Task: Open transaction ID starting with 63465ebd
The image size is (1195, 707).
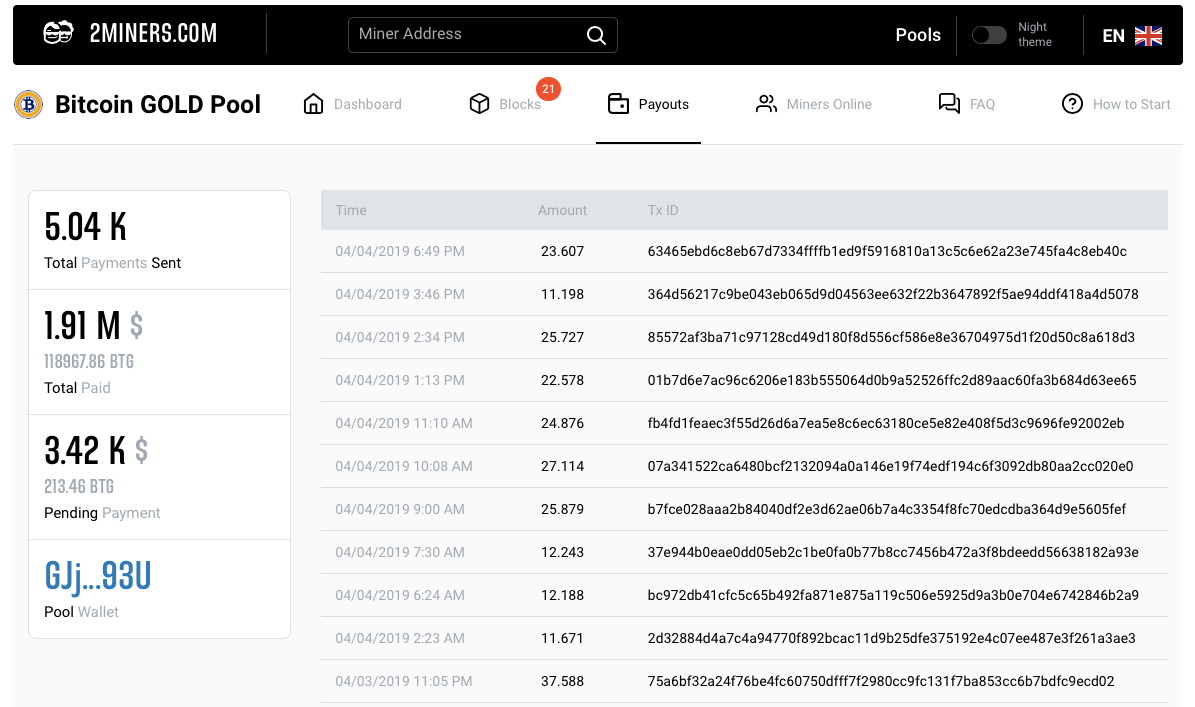Action: point(887,251)
